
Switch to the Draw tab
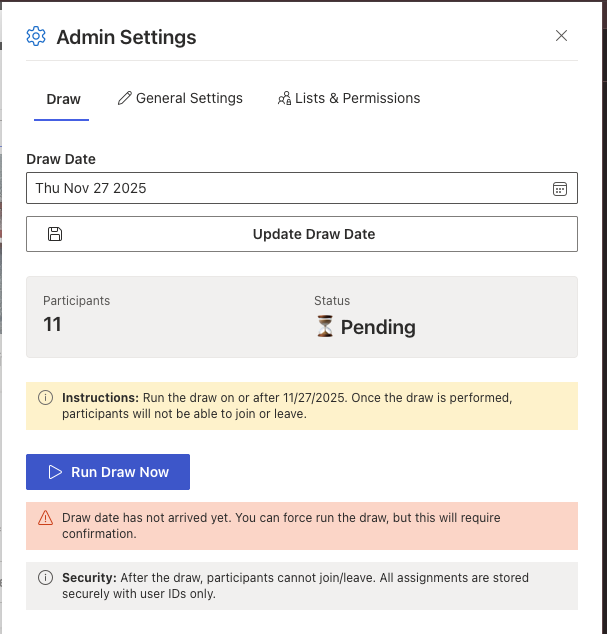click(x=63, y=99)
